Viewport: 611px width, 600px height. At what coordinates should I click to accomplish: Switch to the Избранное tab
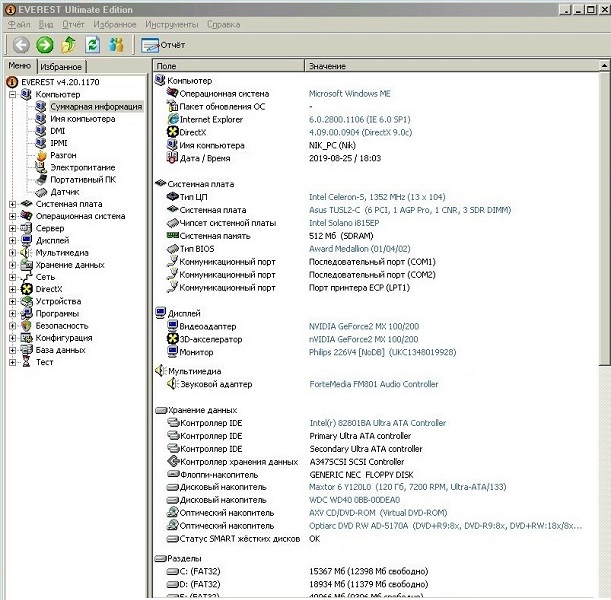(x=61, y=67)
